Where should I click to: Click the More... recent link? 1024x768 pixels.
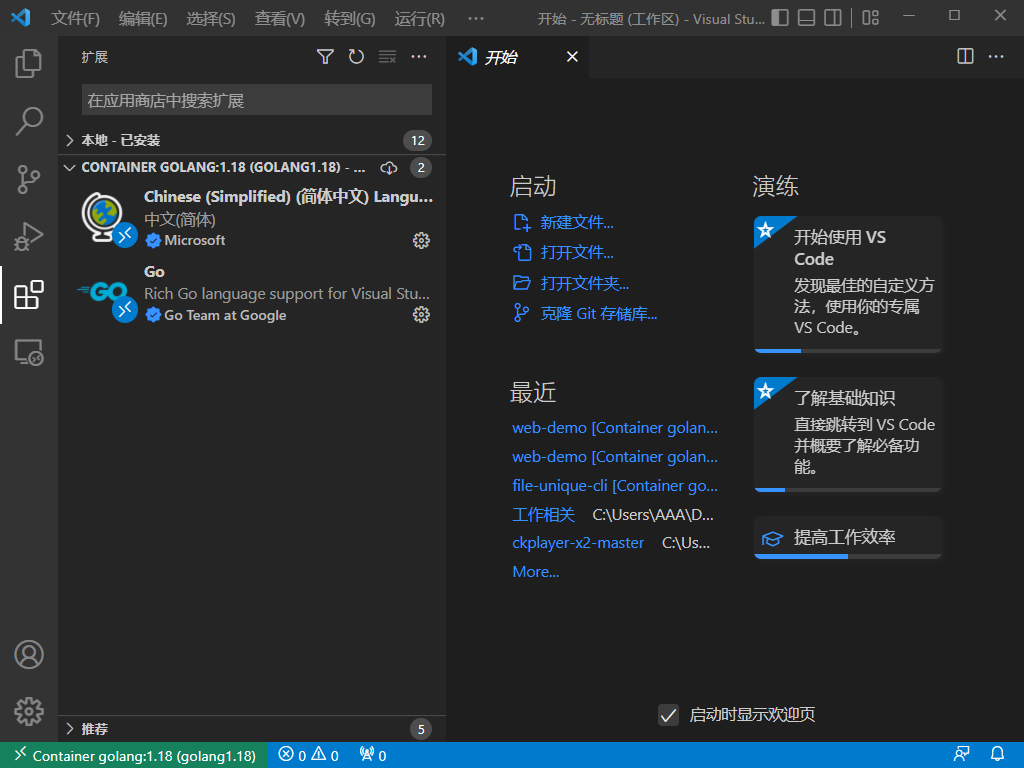536,572
